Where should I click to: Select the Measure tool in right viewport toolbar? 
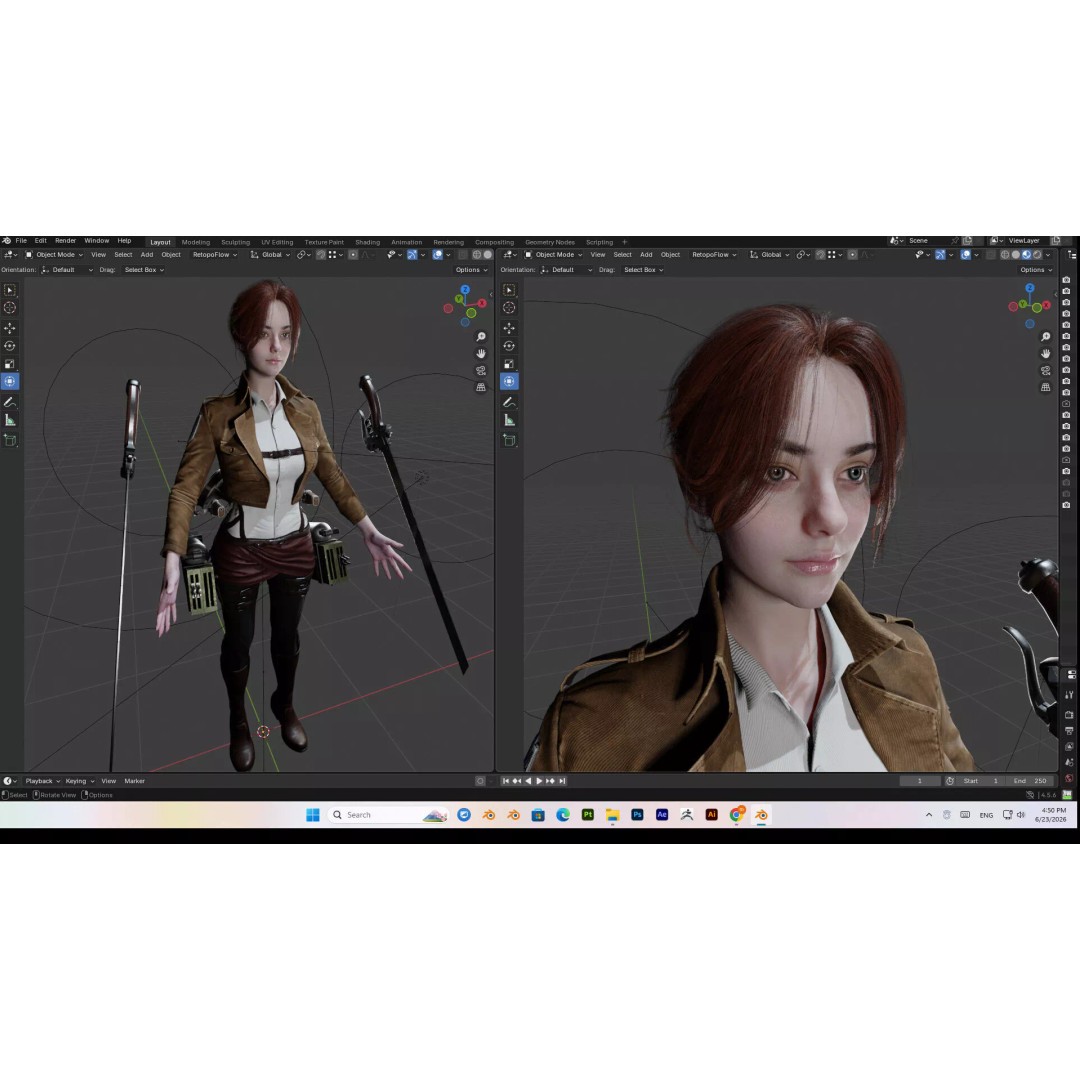coord(509,420)
